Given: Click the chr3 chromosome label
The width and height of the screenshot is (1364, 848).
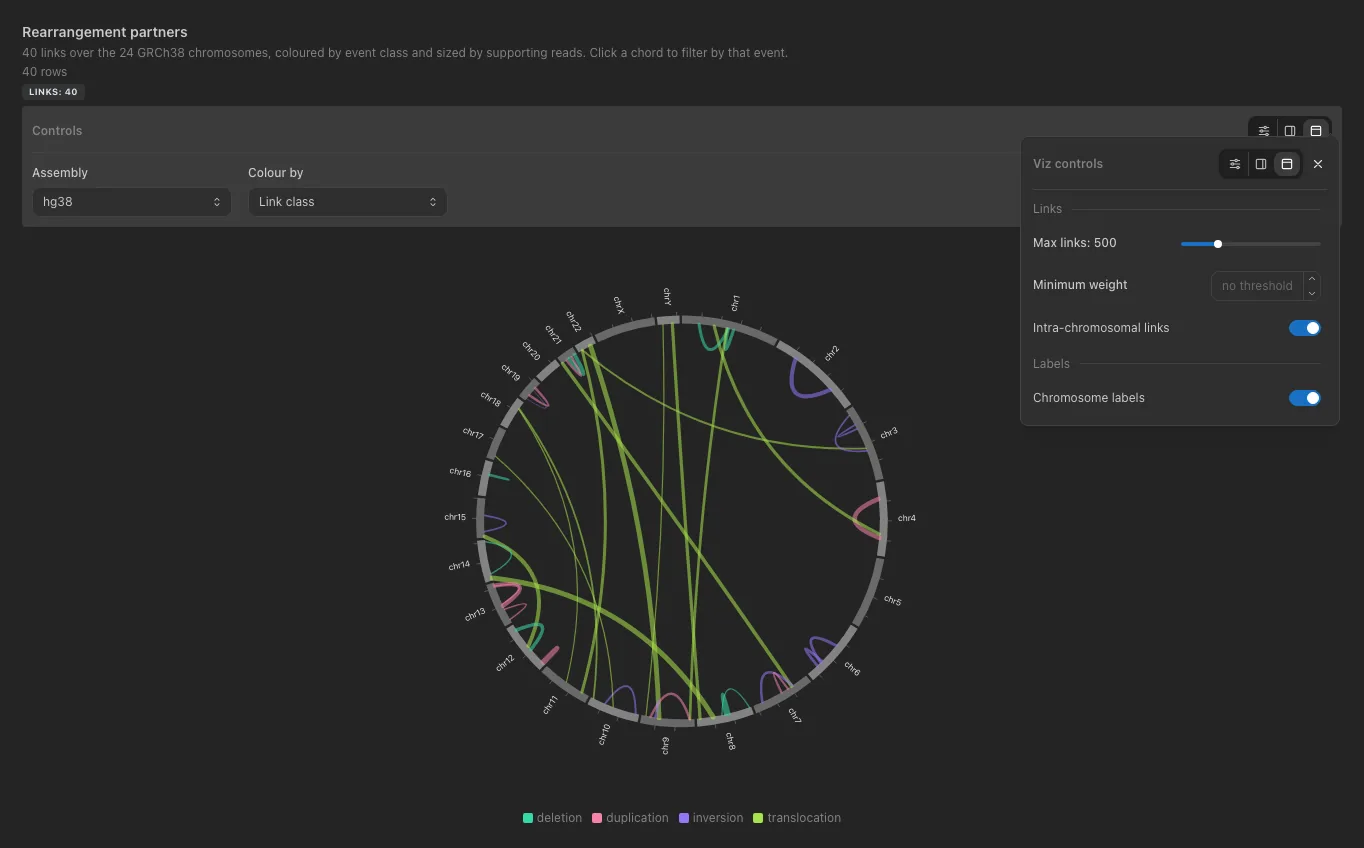Looking at the screenshot, I should [x=888, y=433].
